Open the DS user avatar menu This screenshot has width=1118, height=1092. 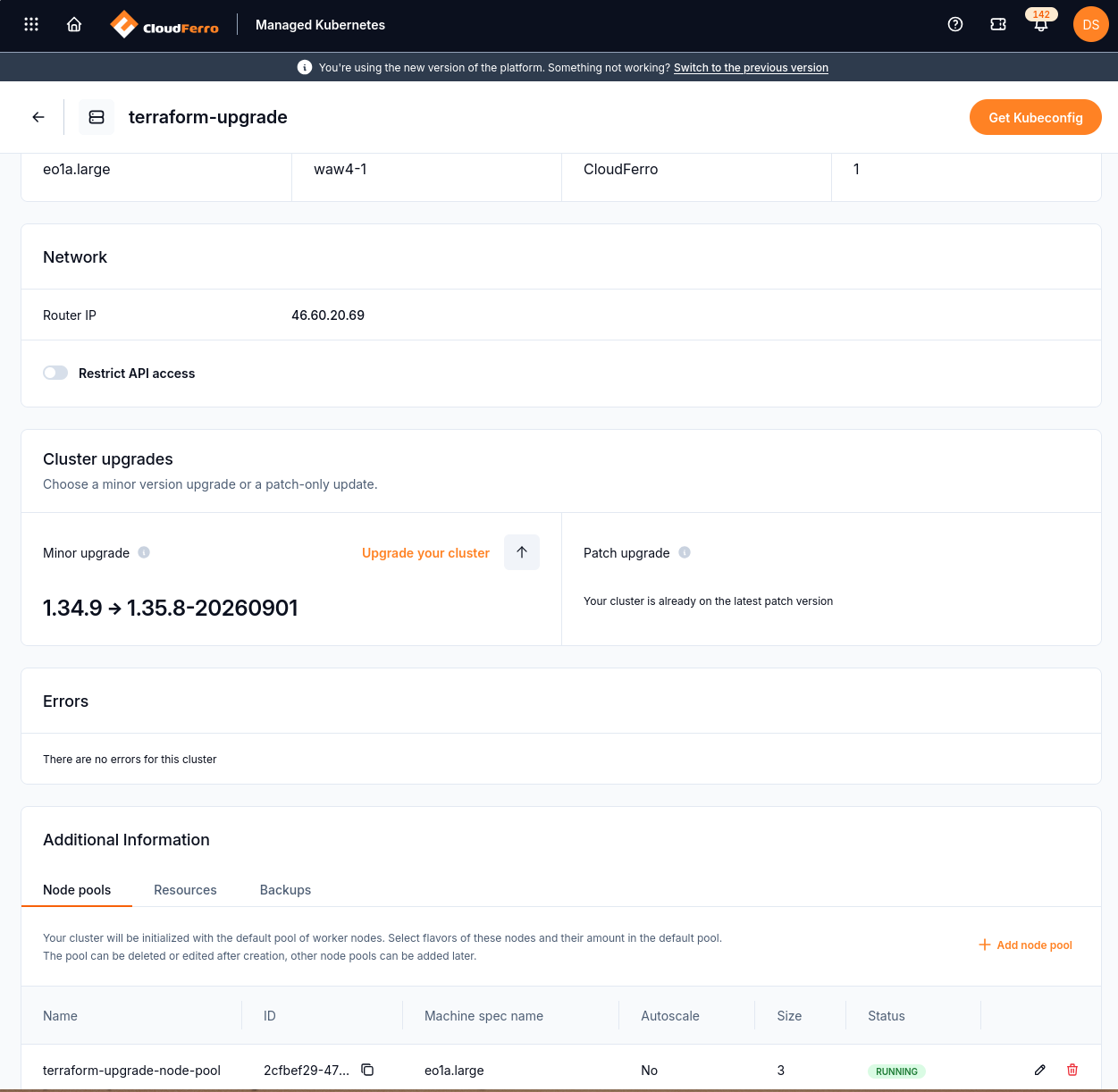click(x=1091, y=25)
